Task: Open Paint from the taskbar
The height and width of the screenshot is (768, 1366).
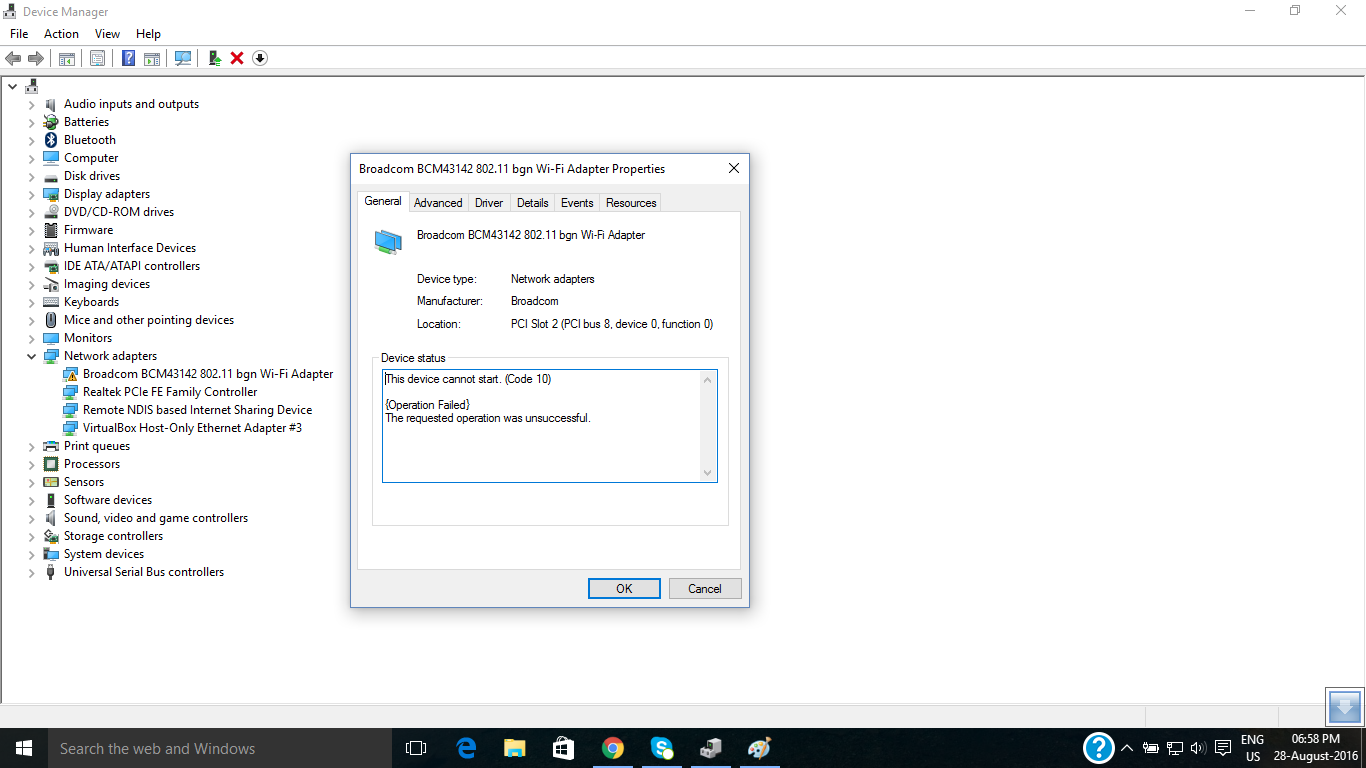Action: tap(760, 748)
